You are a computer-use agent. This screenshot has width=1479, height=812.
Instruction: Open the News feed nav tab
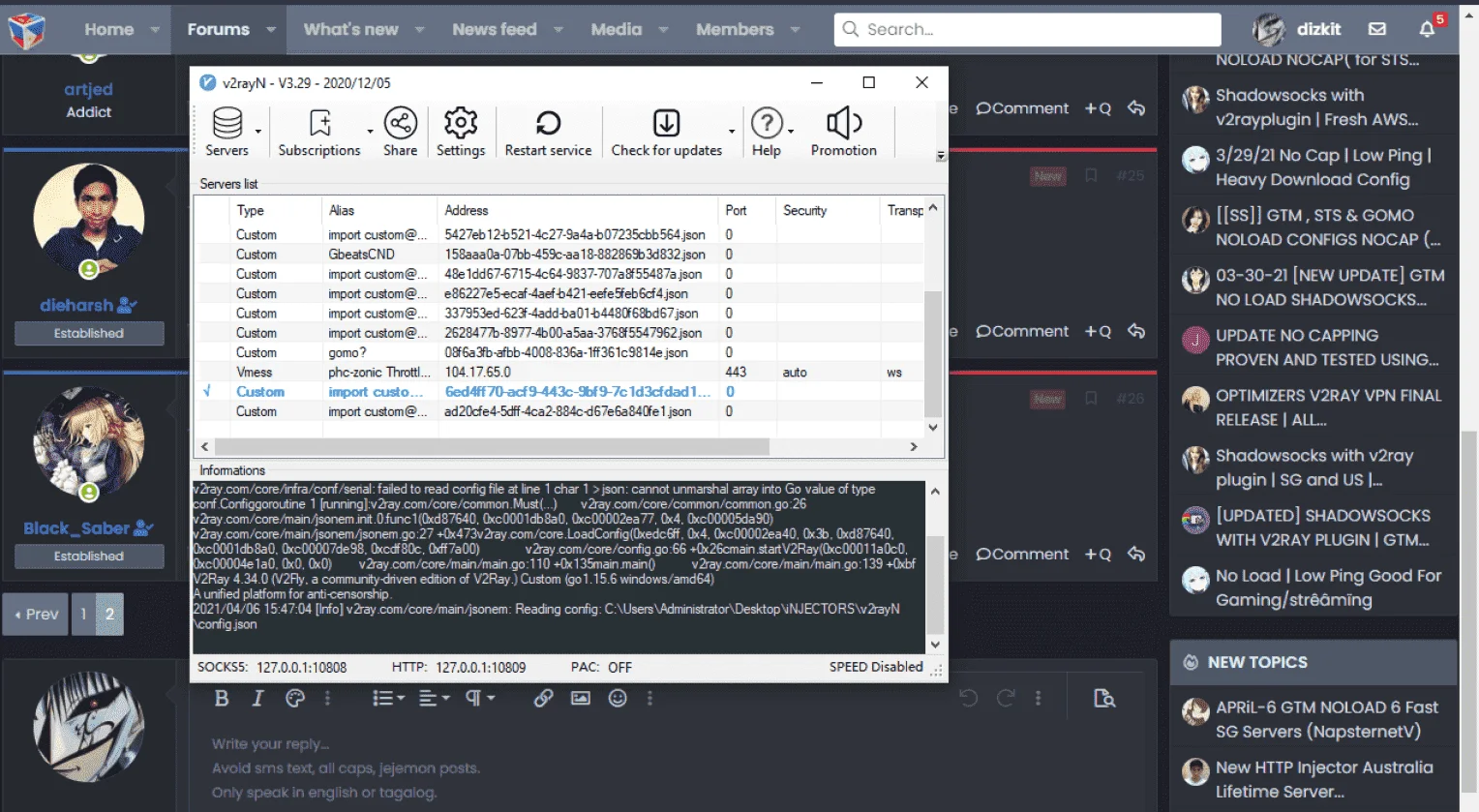495,30
